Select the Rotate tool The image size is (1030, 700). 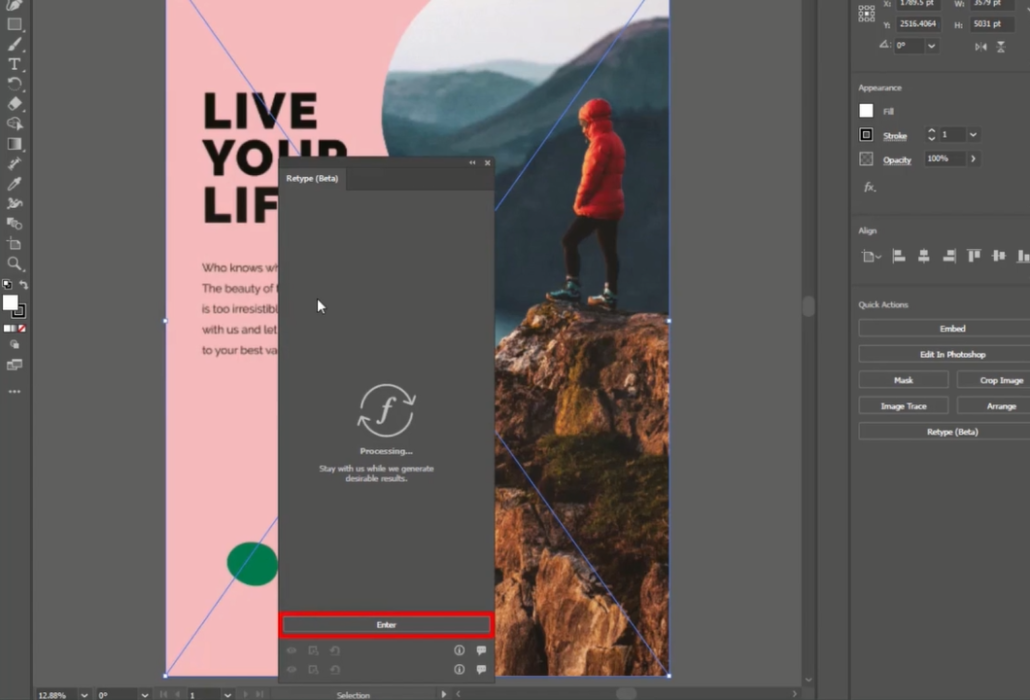(x=14, y=84)
